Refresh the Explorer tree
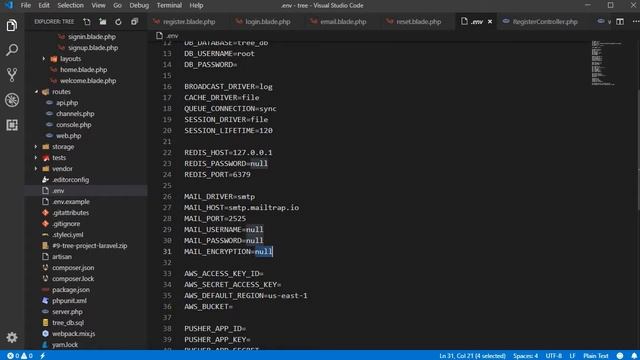 [118, 22]
